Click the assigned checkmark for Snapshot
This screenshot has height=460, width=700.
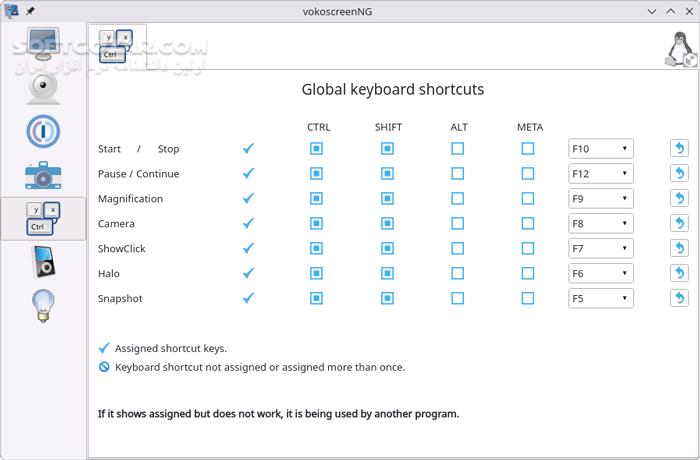(x=249, y=298)
